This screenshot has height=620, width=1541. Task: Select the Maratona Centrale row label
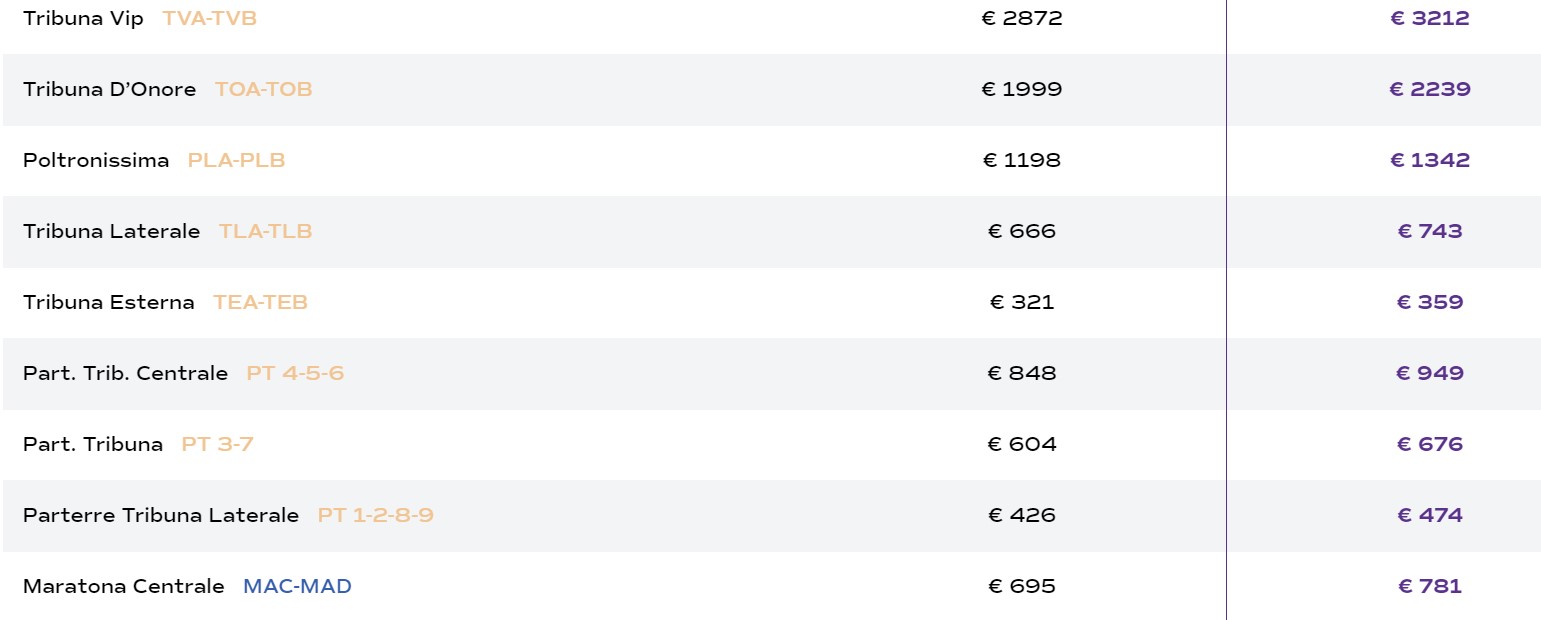click(123, 587)
